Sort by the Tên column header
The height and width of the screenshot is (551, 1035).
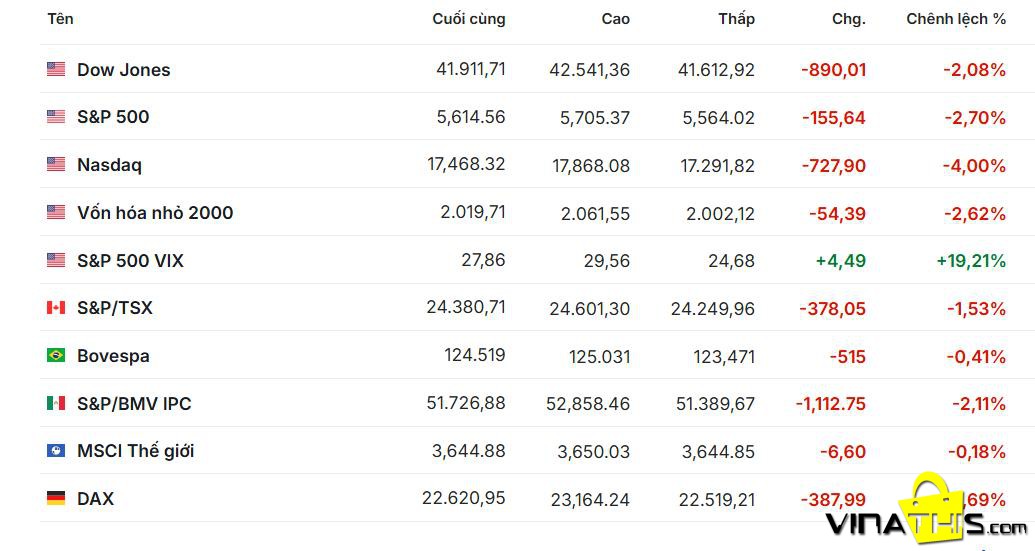coord(60,19)
